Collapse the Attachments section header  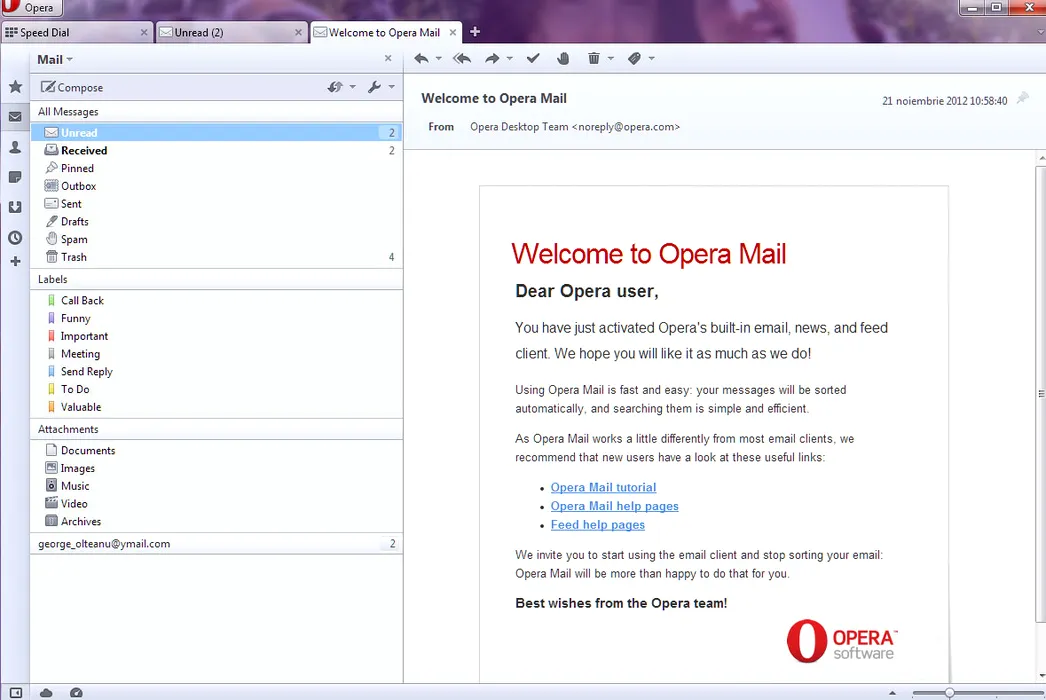(217, 429)
